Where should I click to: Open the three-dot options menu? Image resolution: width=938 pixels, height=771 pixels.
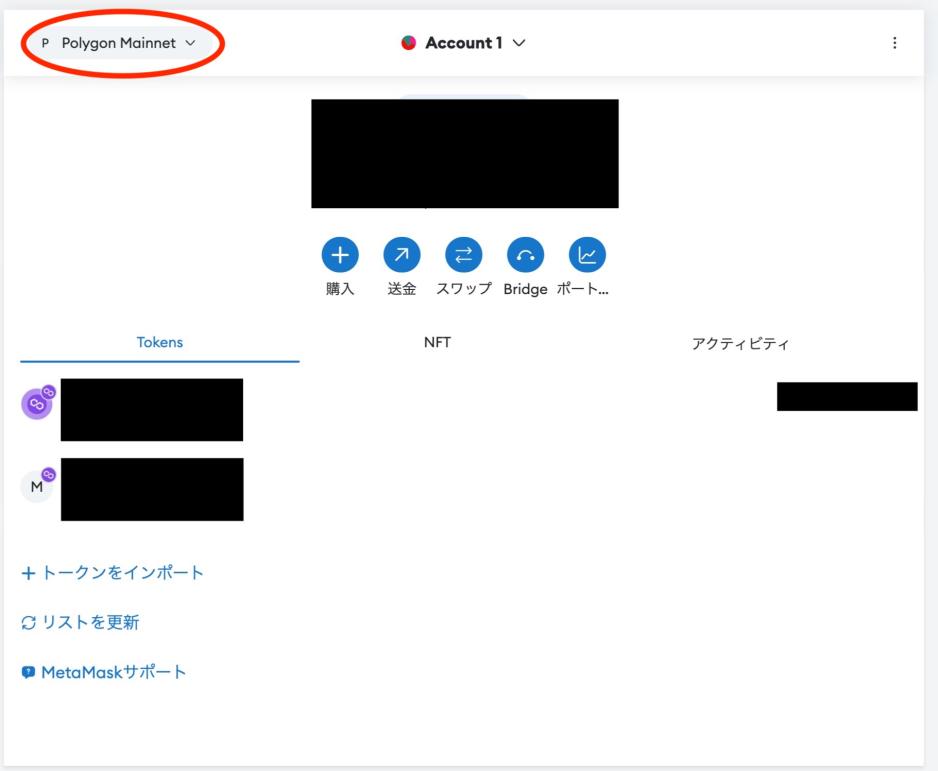point(894,43)
